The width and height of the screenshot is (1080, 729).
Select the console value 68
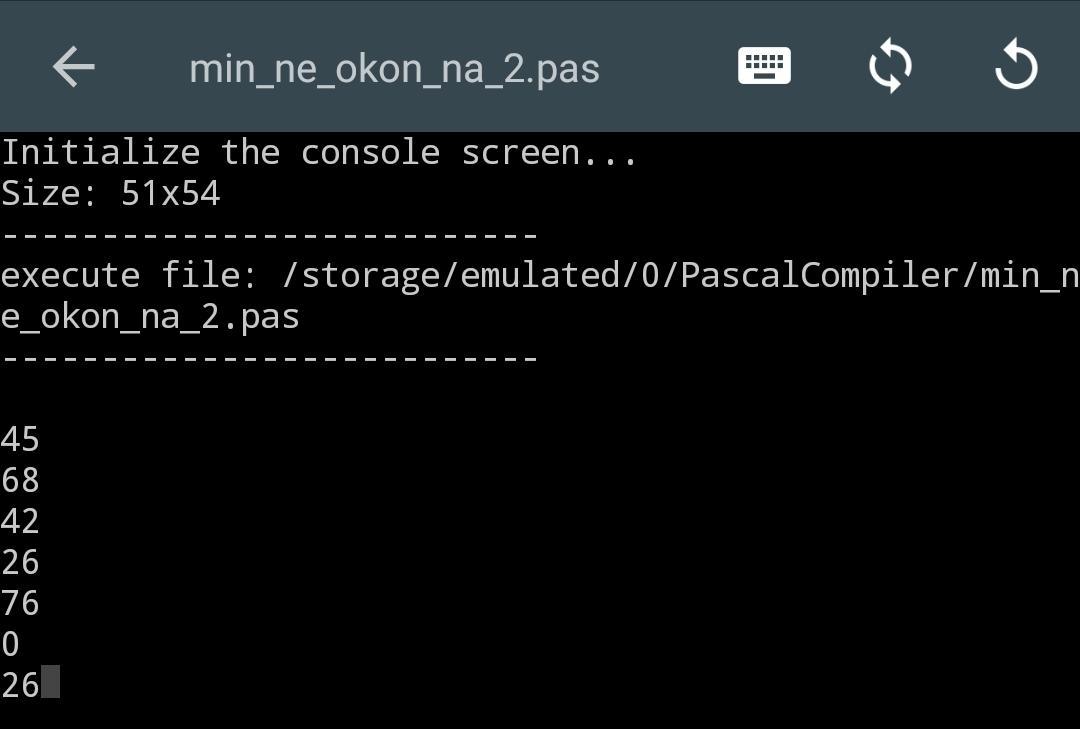[x=20, y=481]
